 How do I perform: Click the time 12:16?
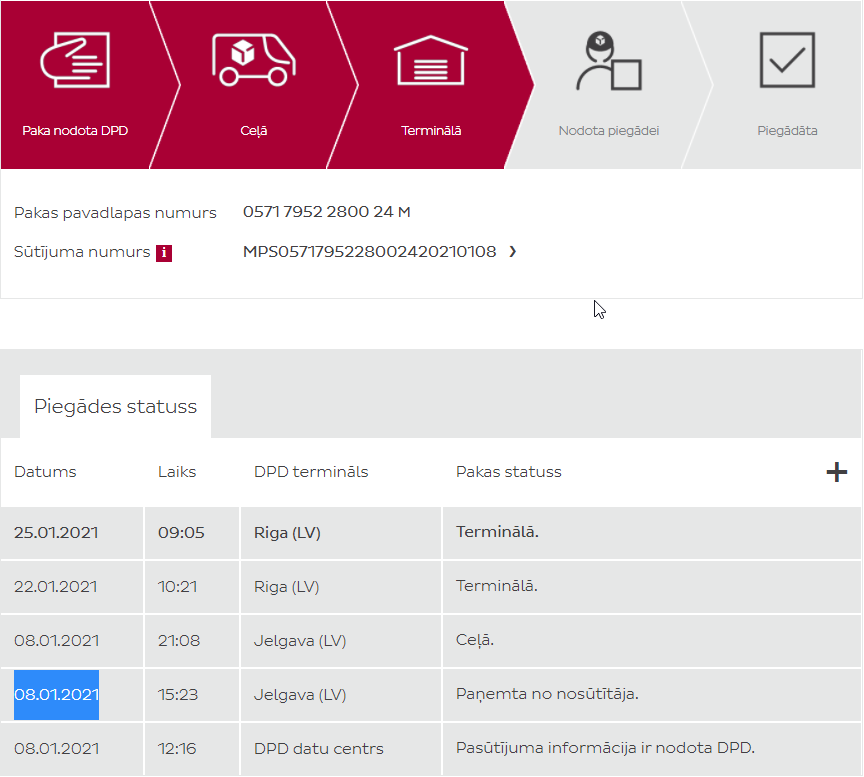click(x=177, y=748)
